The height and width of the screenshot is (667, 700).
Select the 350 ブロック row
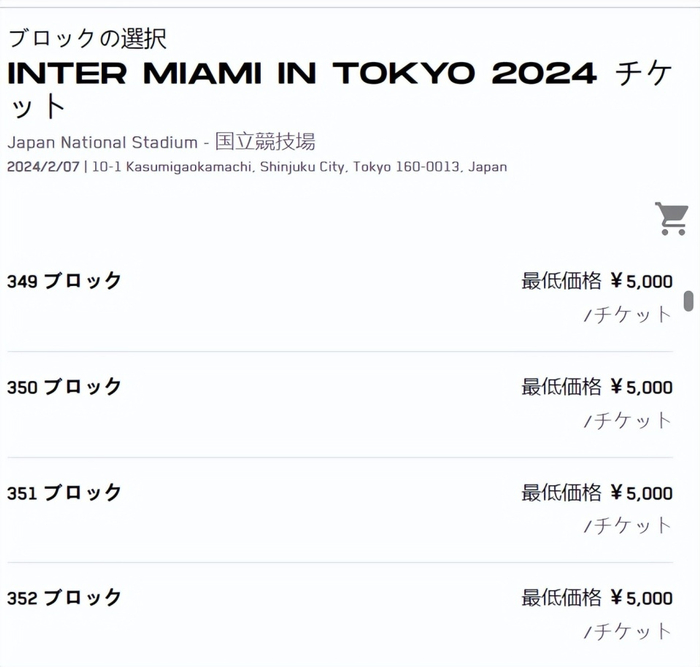65,387
